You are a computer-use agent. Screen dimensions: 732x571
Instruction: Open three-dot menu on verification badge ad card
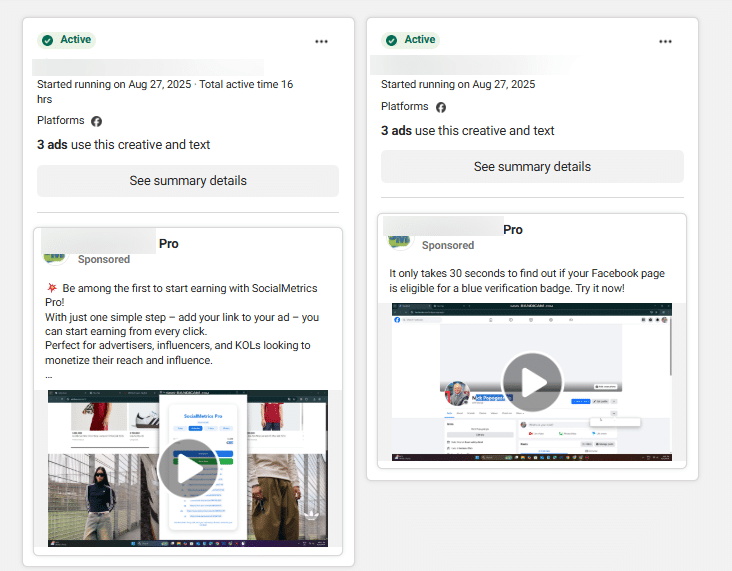point(665,41)
